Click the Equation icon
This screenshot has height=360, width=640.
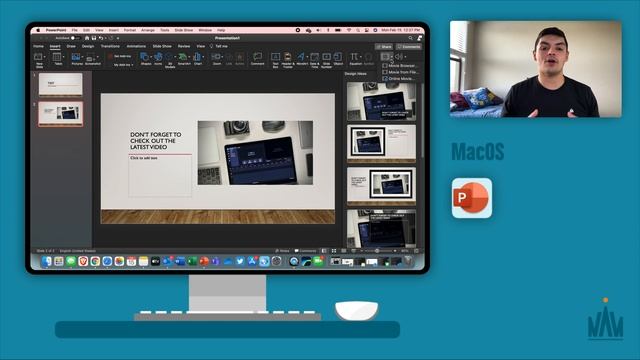(x=354, y=57)
